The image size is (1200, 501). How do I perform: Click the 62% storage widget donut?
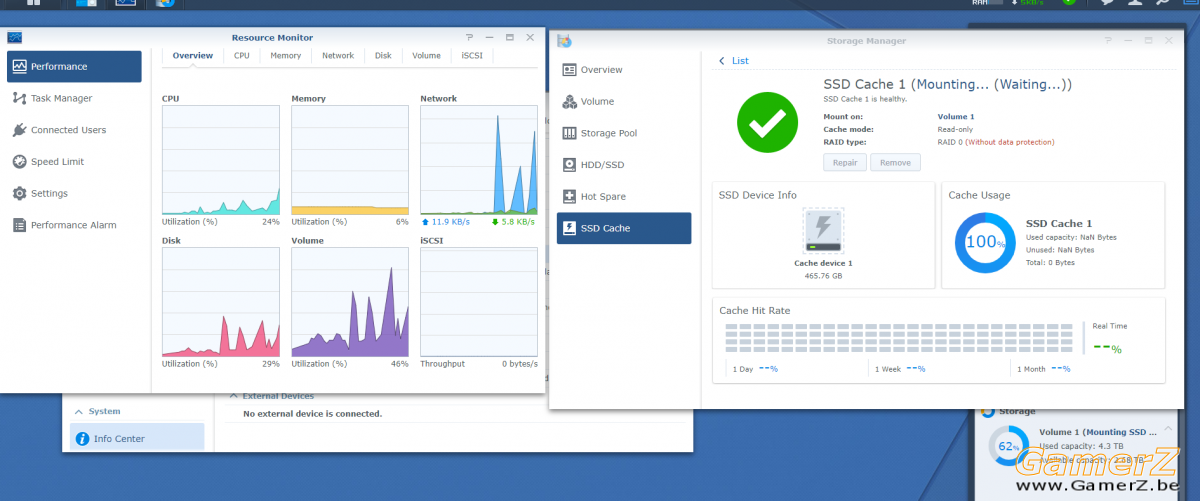[1008, 446]
